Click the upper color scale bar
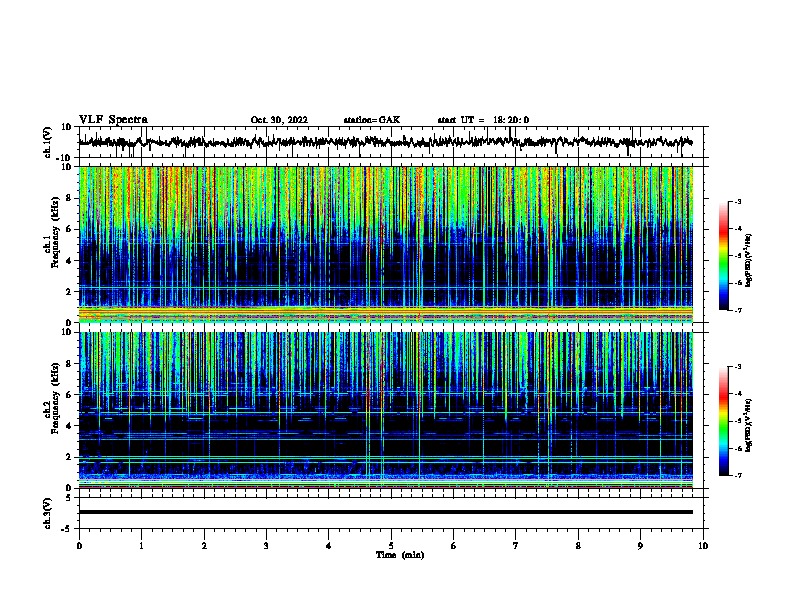The image size is (792, 612). click(x=724, y=256)
